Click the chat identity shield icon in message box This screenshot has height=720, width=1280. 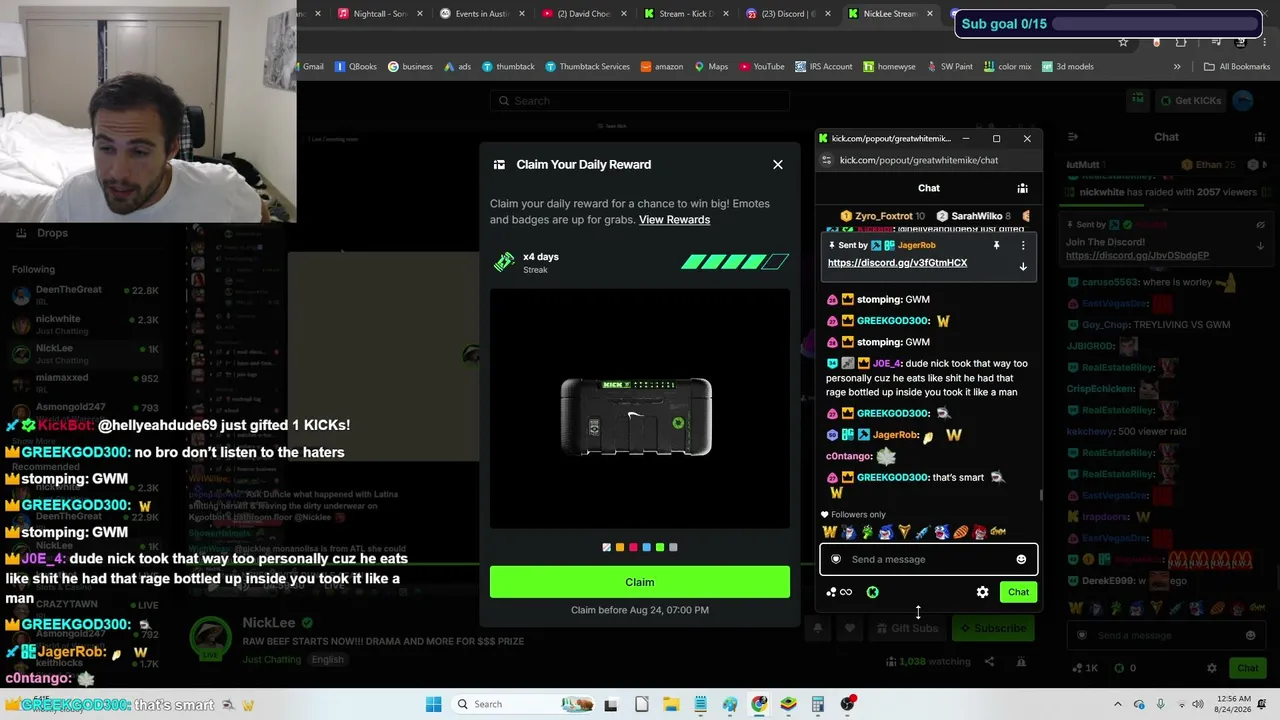(x=836, y=559)
